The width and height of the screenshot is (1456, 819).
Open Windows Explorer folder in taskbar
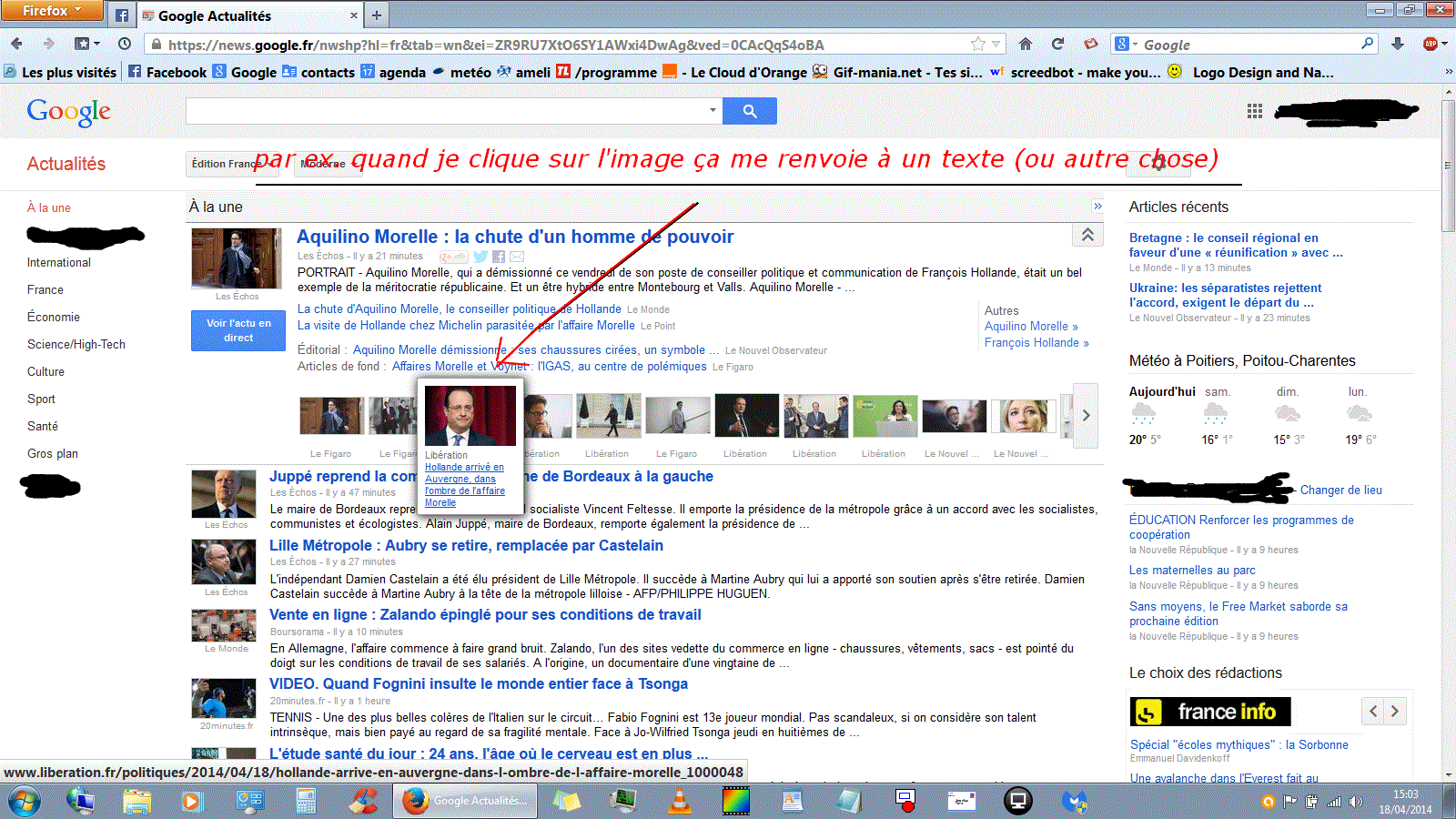coord(137,802)
